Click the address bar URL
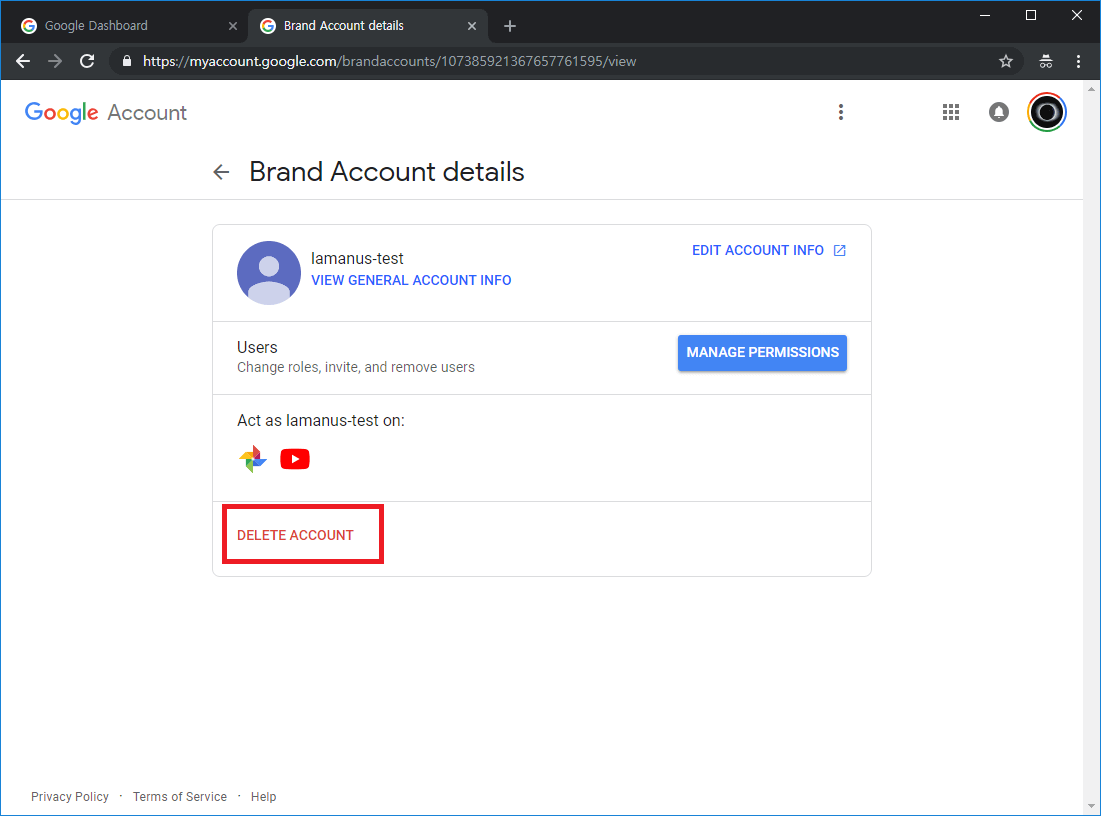Viewport: 1101px width, 816px height. pos(390,61)
